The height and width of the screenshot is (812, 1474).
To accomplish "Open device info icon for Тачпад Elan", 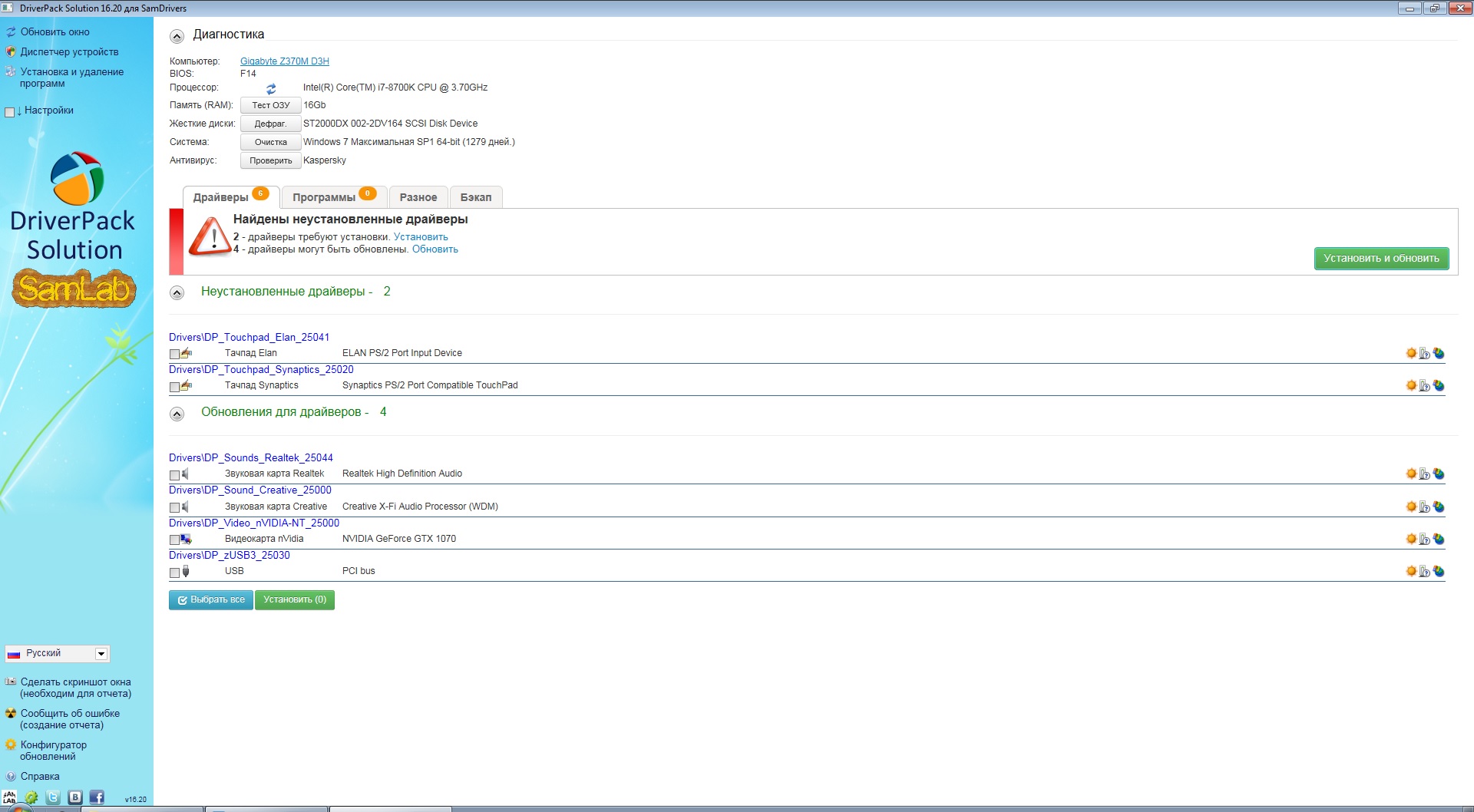I will (1425, 353).
